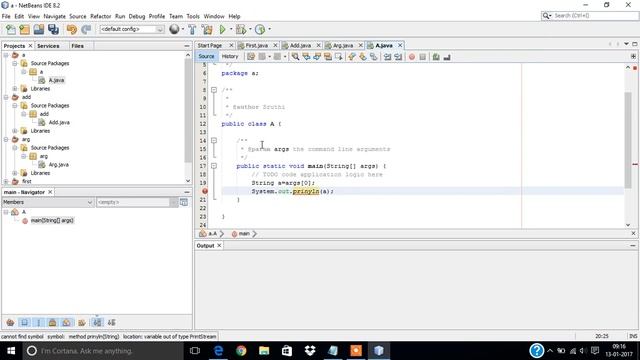The width and height of the screenshot is (640, 360).
Task: Click Find Next Occurrence icon
Action: (x=317, y=57)
